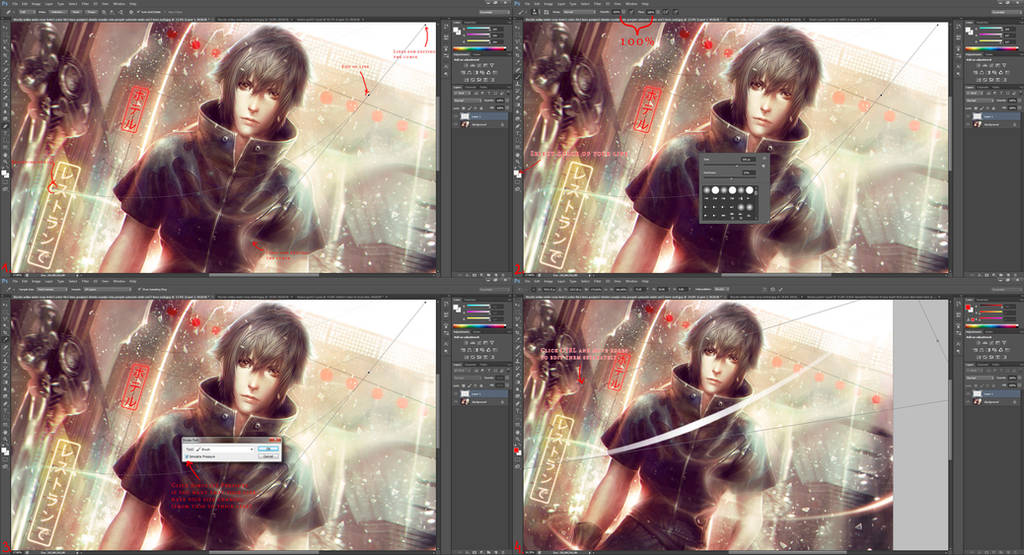Click the trash icon in first screenshot Layers panel

(x=503, y=275)
